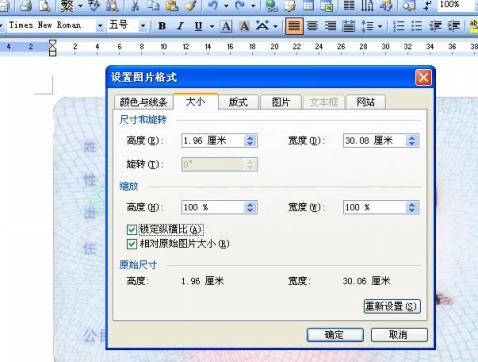Click the Insert Excel Worksheet icon
The image size is (478, 362).
[327, 5]
